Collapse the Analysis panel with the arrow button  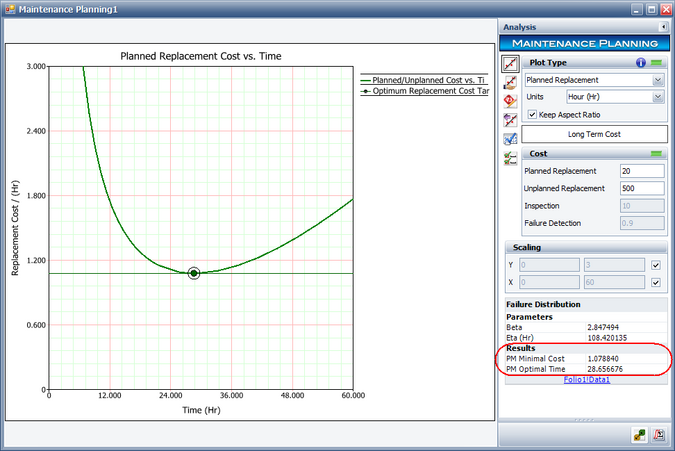point(663,27)
